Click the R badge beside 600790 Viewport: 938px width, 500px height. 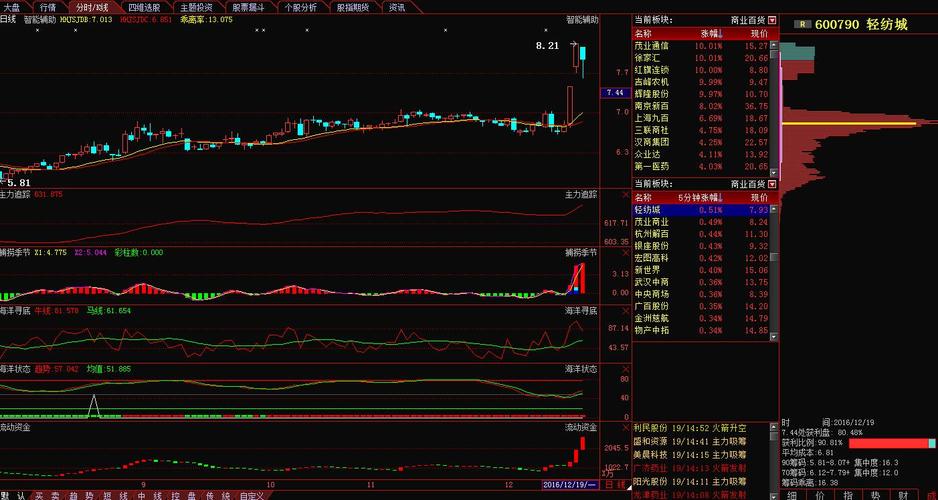pyautogui.click(x=801, y=25)
